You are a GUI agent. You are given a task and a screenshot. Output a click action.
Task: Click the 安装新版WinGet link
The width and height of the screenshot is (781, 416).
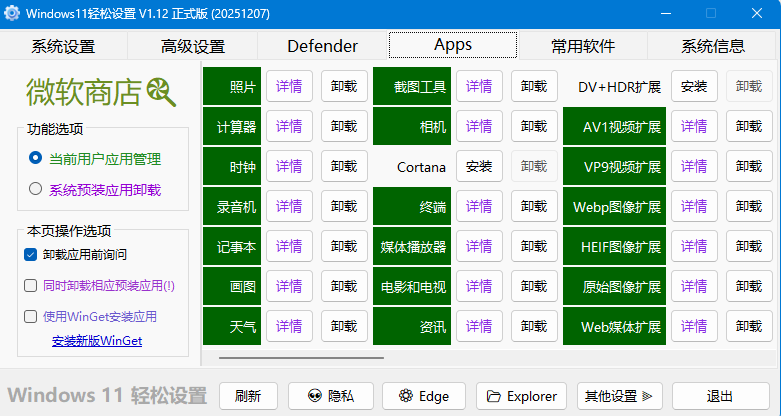[97, 341]
